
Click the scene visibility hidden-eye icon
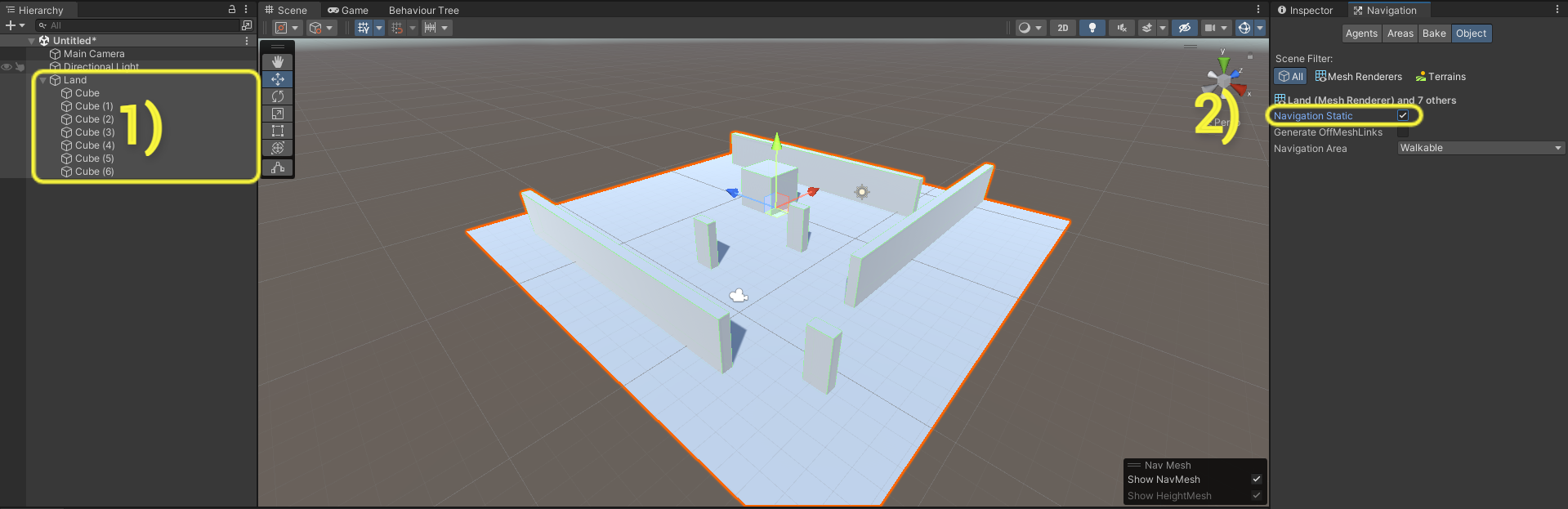(1184, 28)
